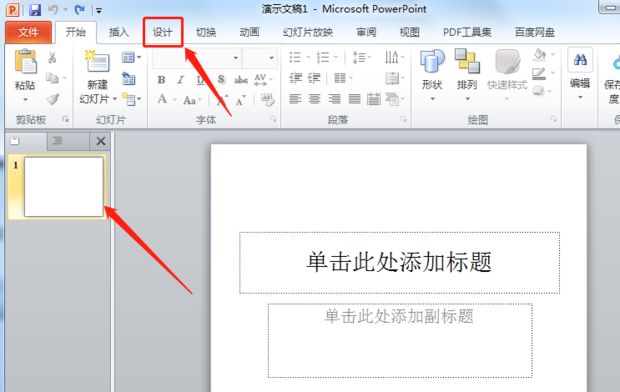Click the 粘贴 clipboard icon
This screenshot has width=620, height=392.
tap(25, 62)
